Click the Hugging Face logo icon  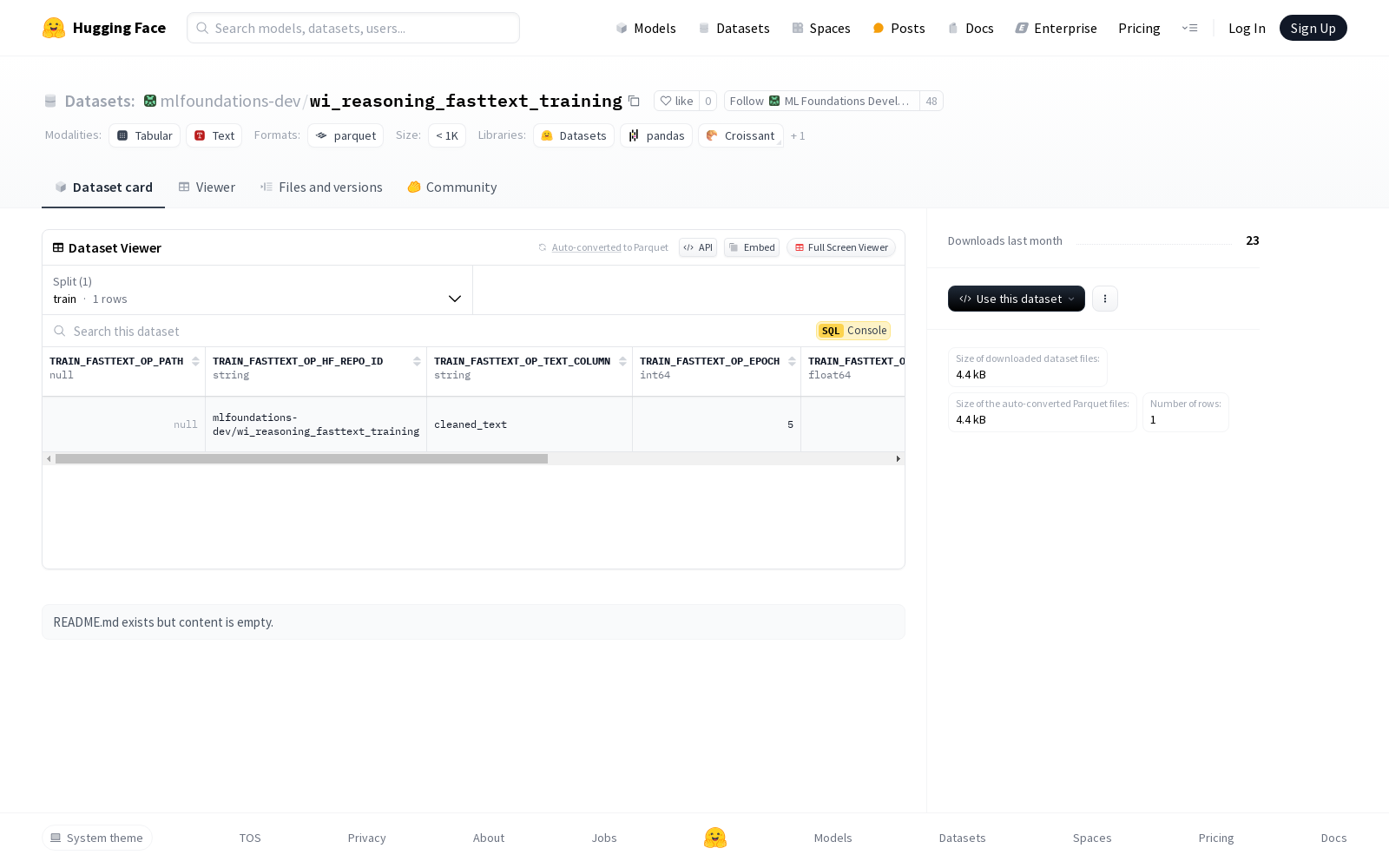[54, 28]
